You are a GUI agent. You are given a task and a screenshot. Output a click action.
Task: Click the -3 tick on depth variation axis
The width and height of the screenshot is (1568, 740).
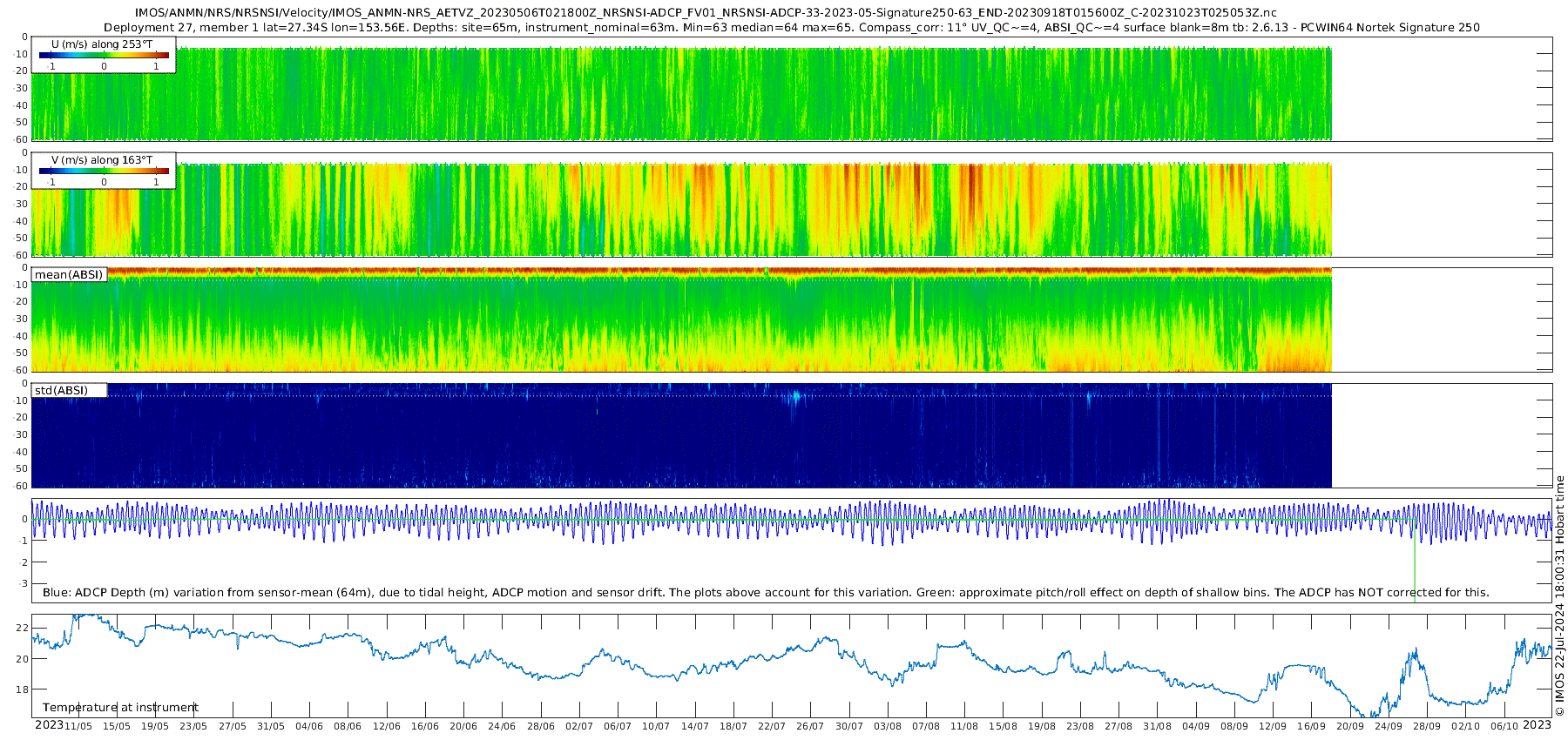[x=23, y=583]
